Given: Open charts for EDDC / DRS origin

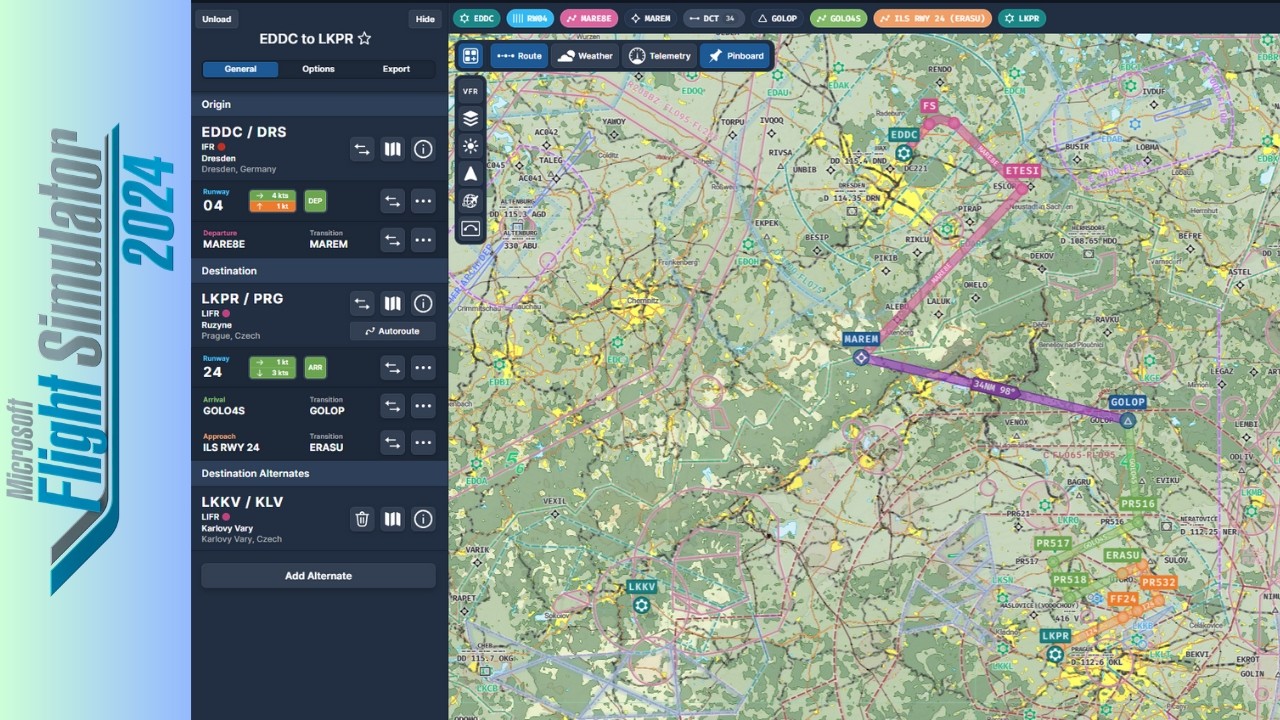Looking at the screenshot, I should point(393,149).
